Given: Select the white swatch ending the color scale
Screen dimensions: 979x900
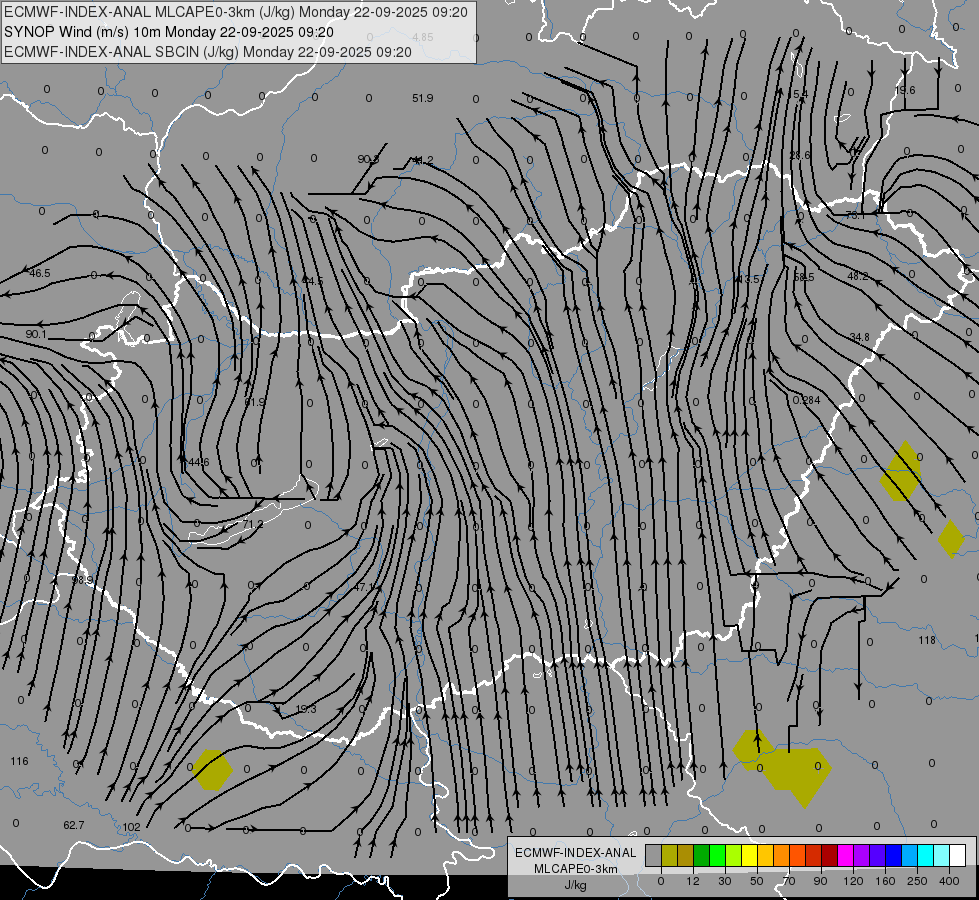Looking at the screenshot, I should tap(958, 856).
